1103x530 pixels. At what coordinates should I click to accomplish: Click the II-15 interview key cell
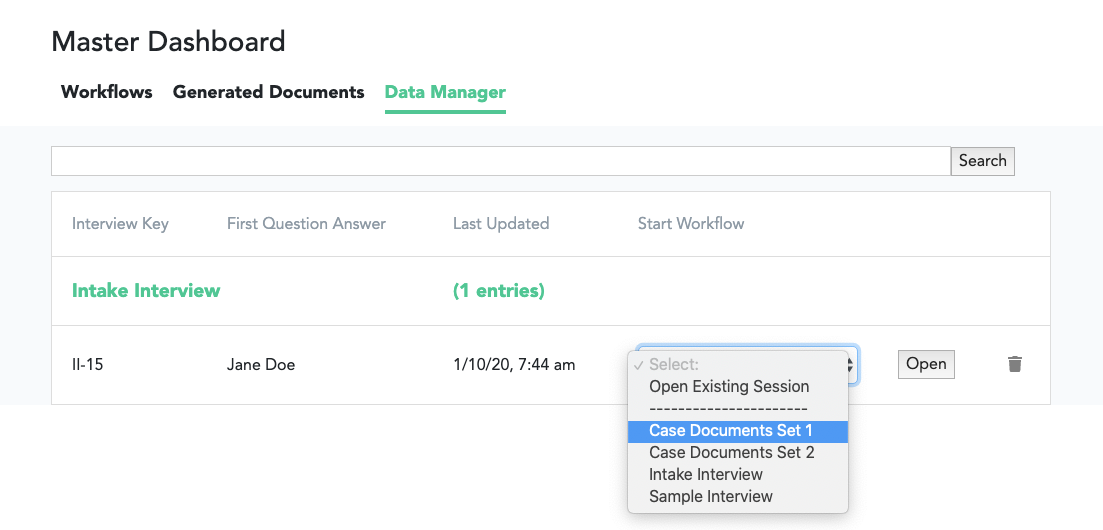click(x=88, y=365)
